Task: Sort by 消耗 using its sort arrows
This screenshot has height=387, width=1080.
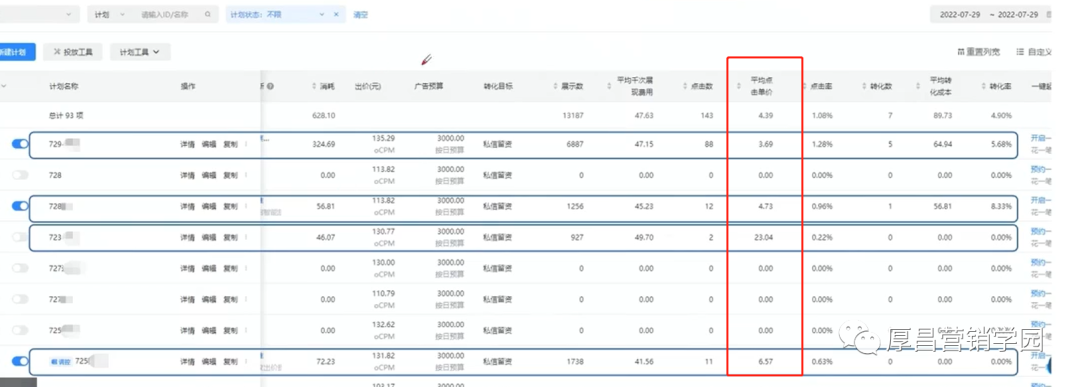Action: [x=313, y=86]
